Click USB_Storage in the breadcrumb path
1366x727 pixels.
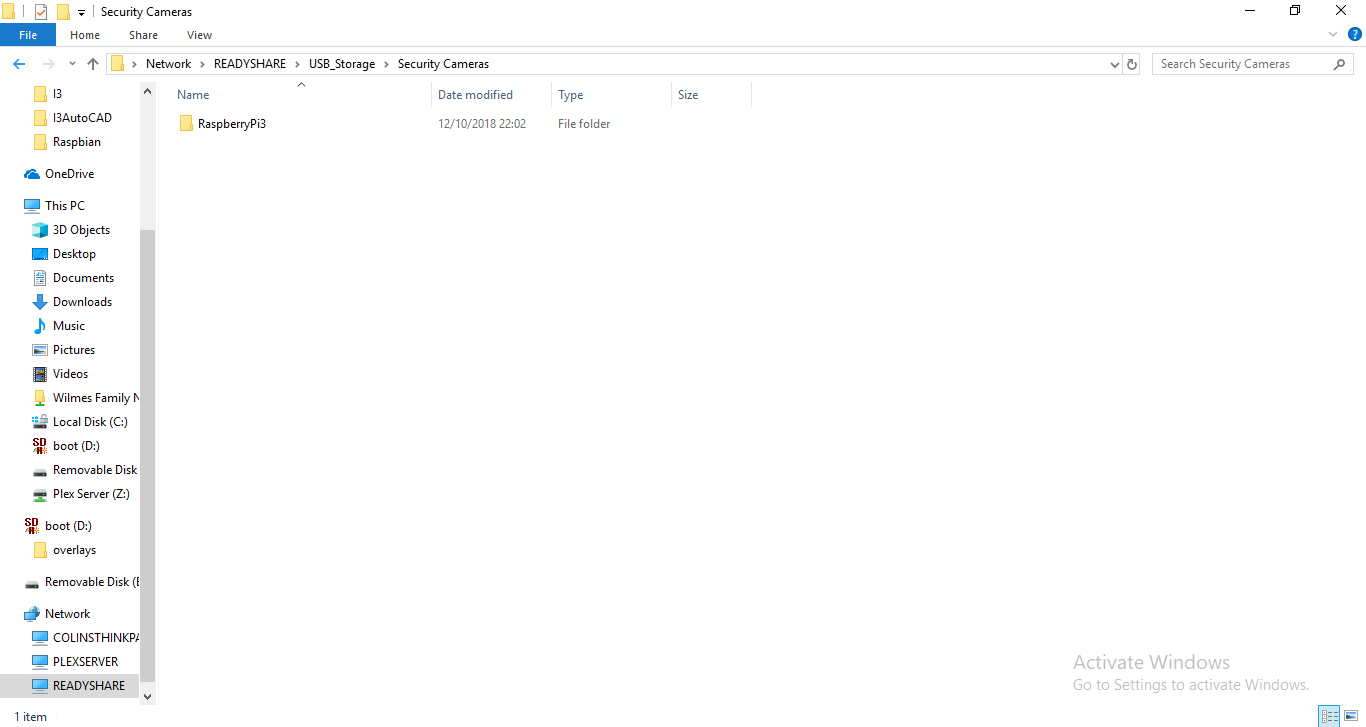click(x=341, y=63)
